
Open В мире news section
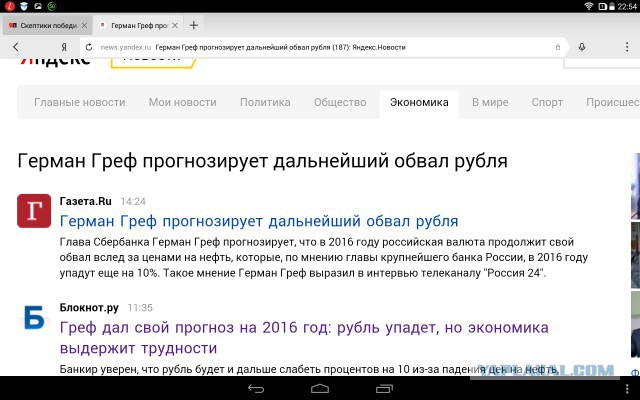point(490,102)
